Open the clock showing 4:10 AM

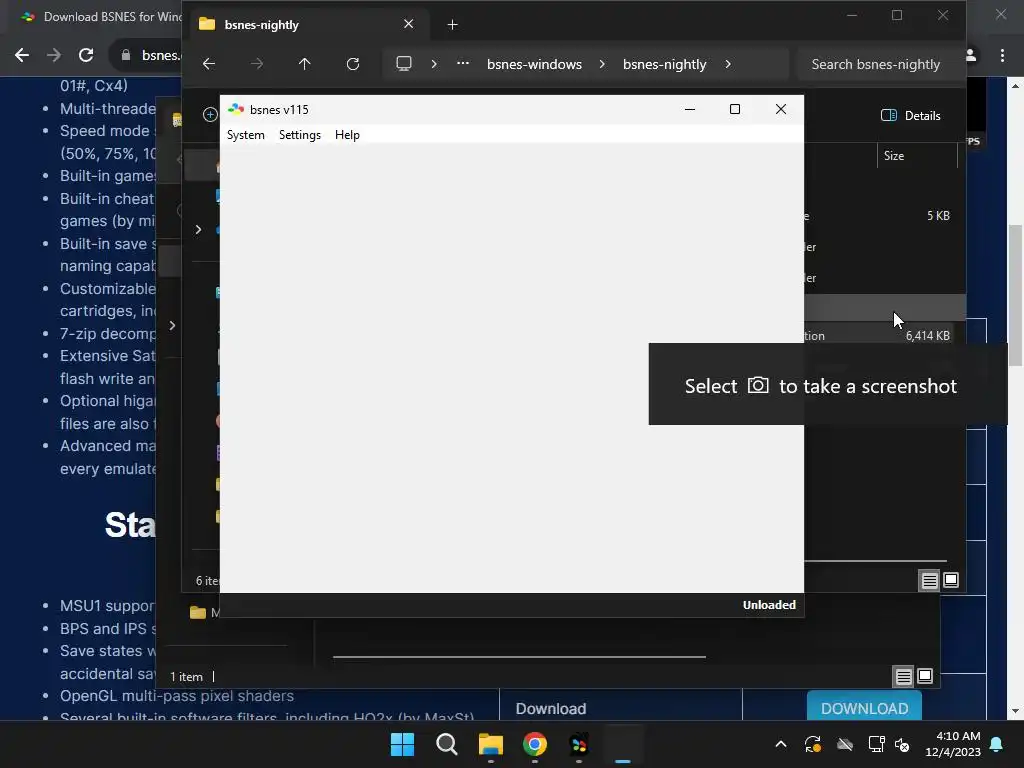953,744
